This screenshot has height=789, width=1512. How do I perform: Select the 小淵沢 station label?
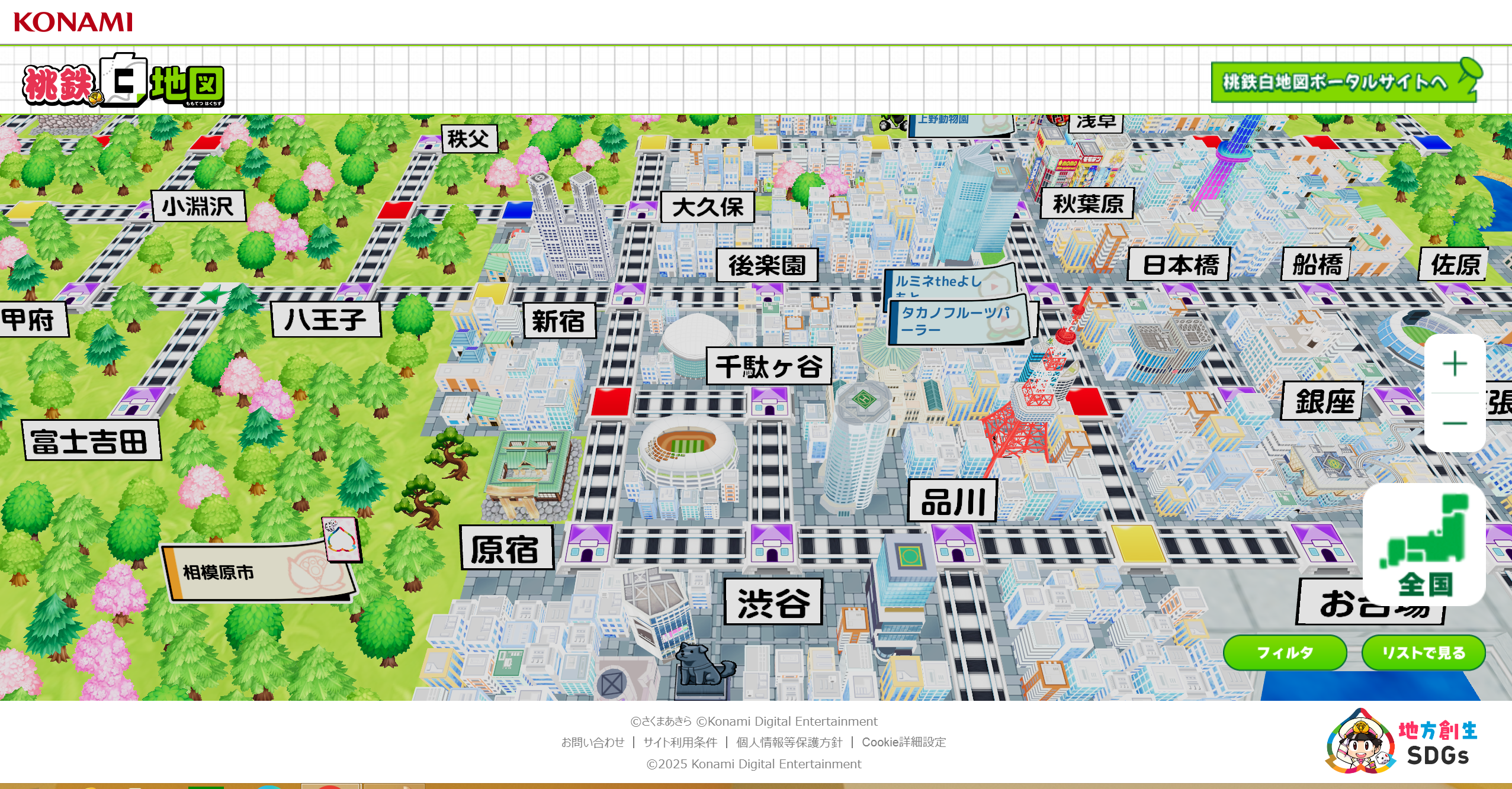tap(198, 206)
